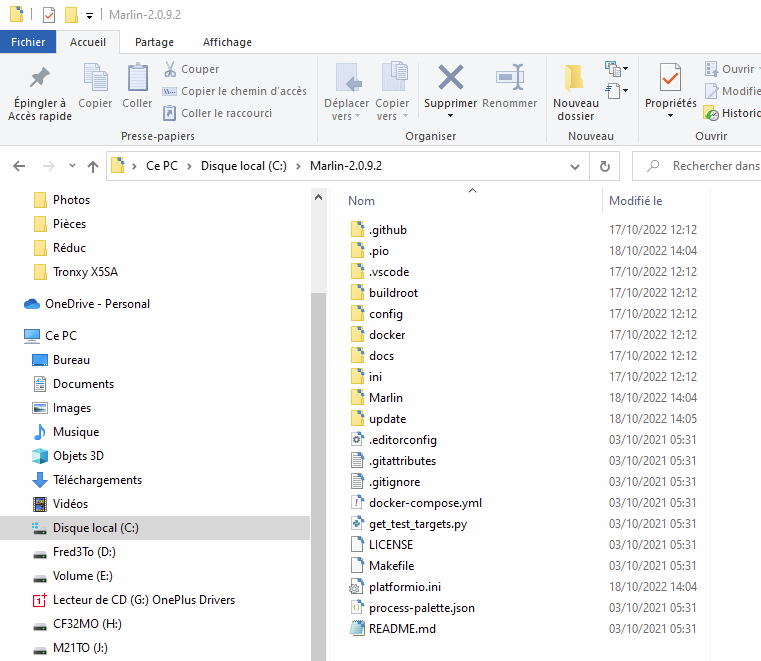This screenshot has width=761, height=661.
Task: Click the Coller clipboard icon
Action: [137, 78]
